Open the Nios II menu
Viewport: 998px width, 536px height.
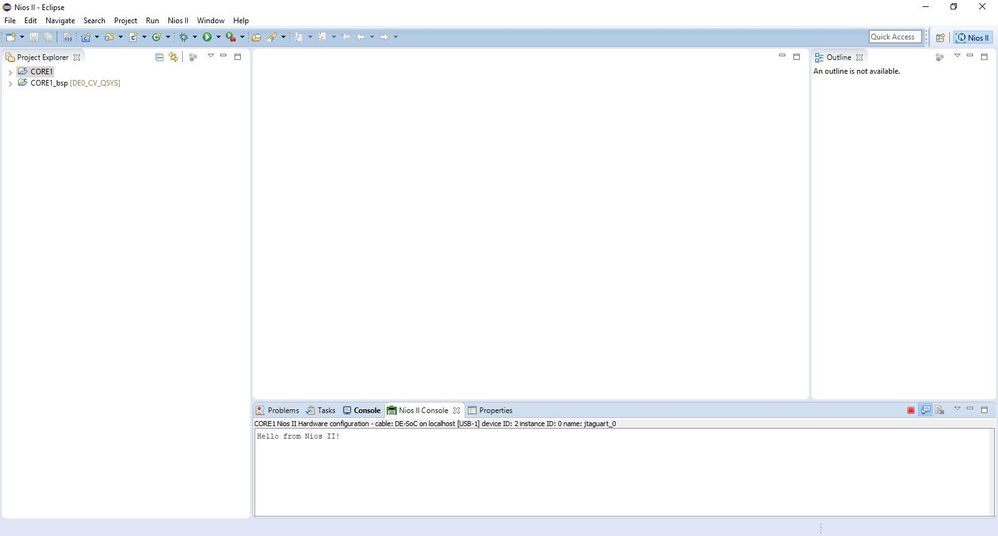coord(178,20)
